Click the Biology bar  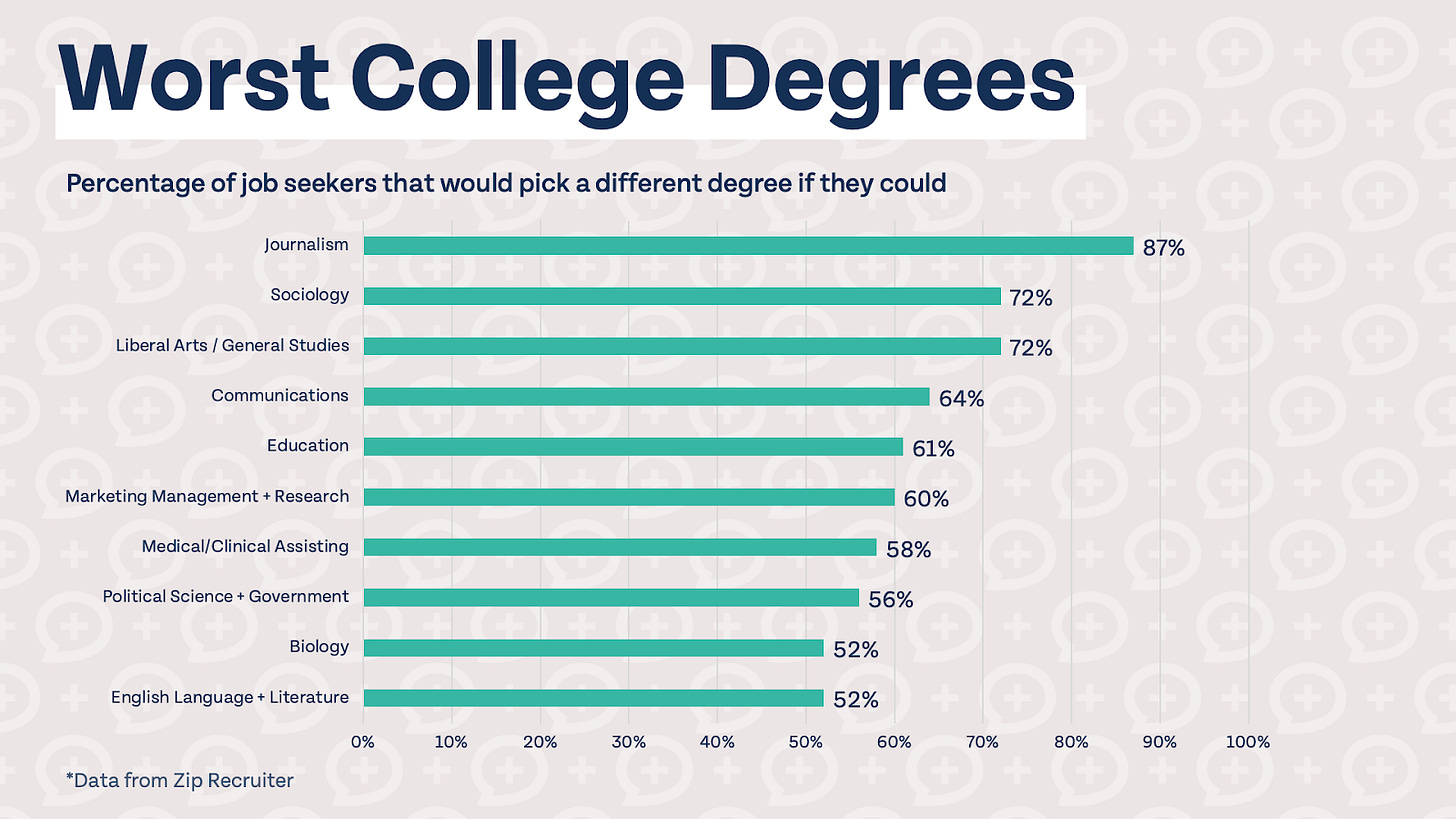[593, 648]
